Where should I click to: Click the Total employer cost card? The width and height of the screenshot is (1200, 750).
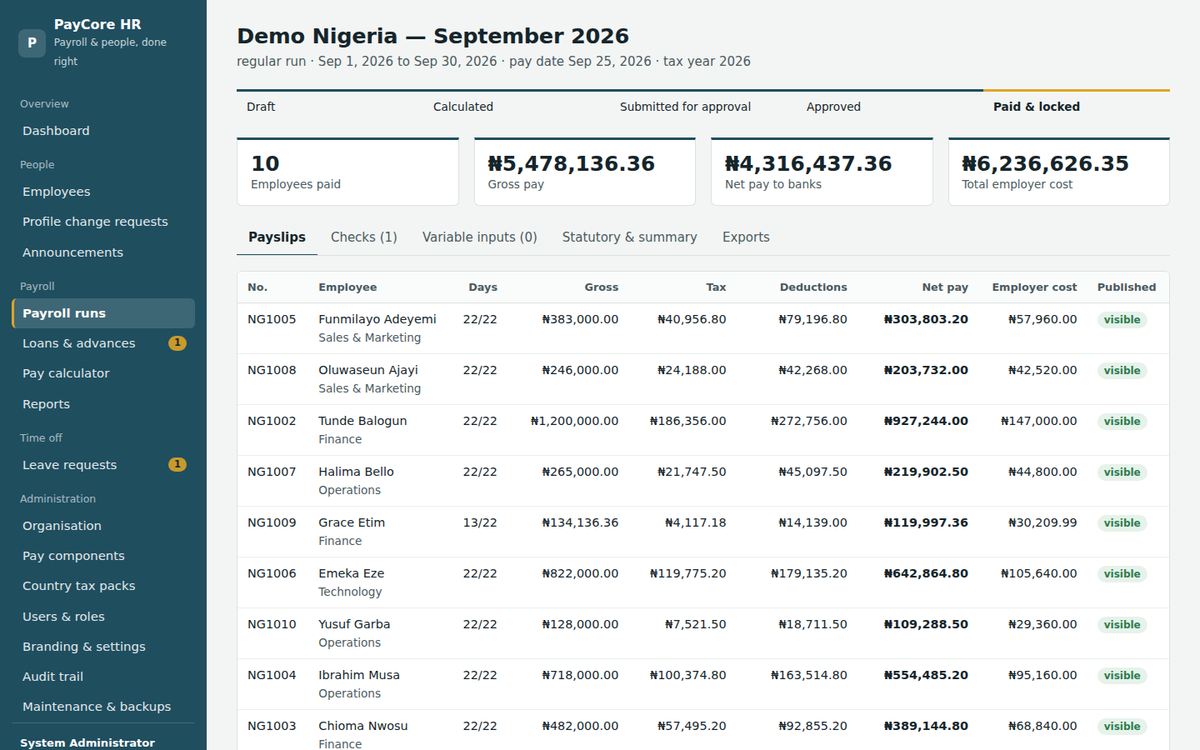[x=1059, y=172]
